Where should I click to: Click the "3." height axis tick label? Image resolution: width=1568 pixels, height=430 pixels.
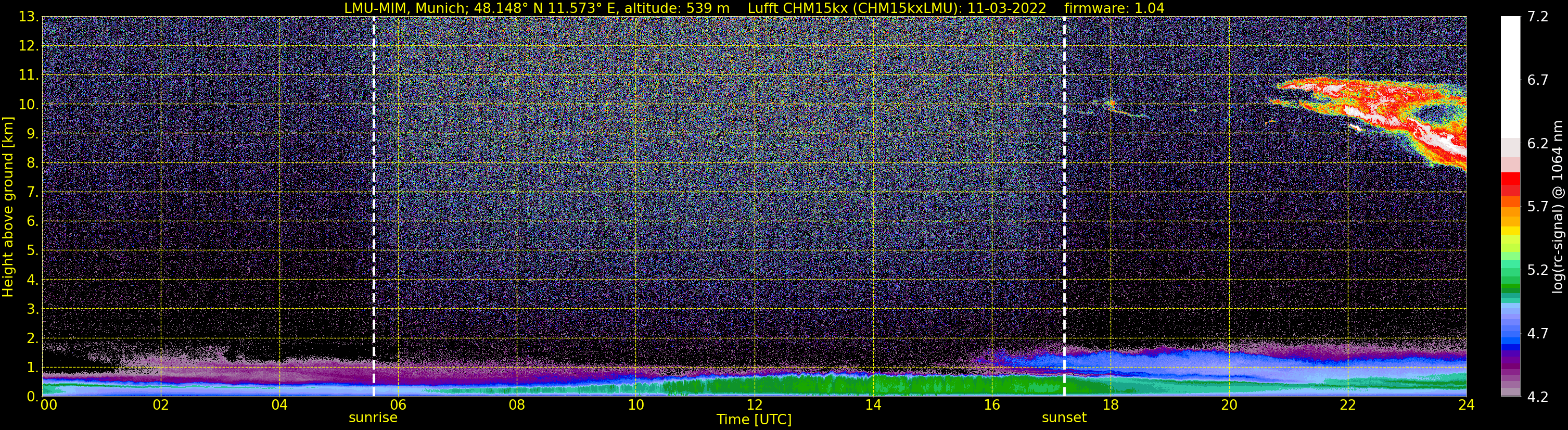tap(32, 309)
